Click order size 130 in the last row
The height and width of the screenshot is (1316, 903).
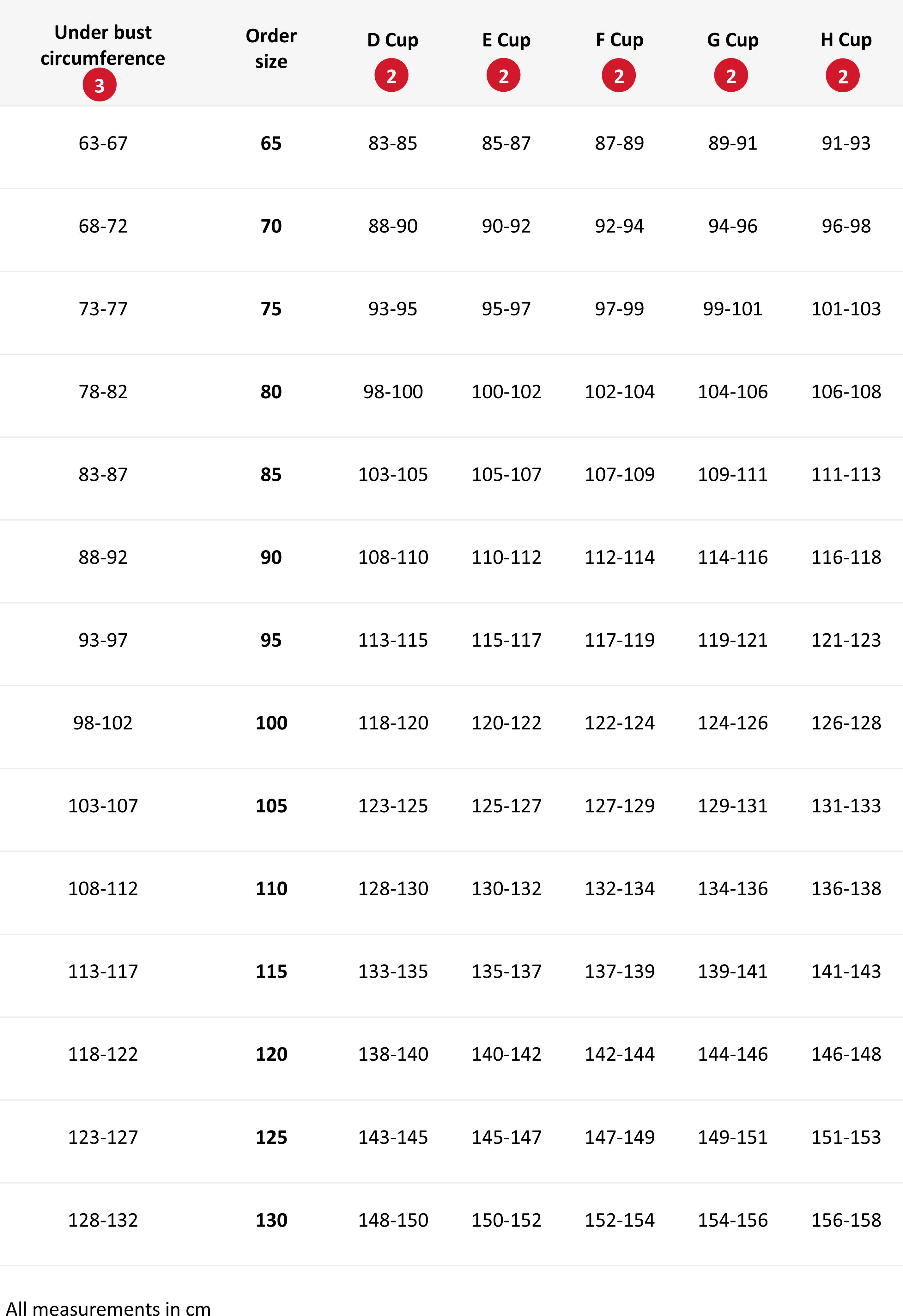271,1220
